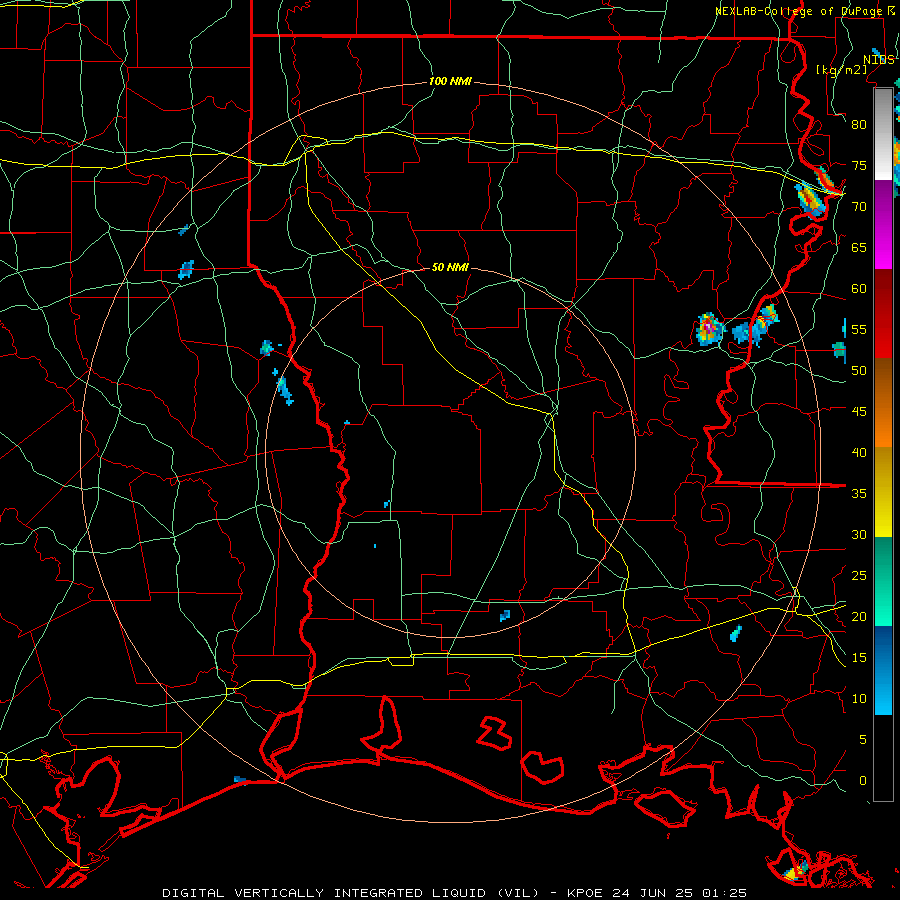Click the 55 value on the scale
This screenshot has width=900, height=900.
tap(859, 329)
